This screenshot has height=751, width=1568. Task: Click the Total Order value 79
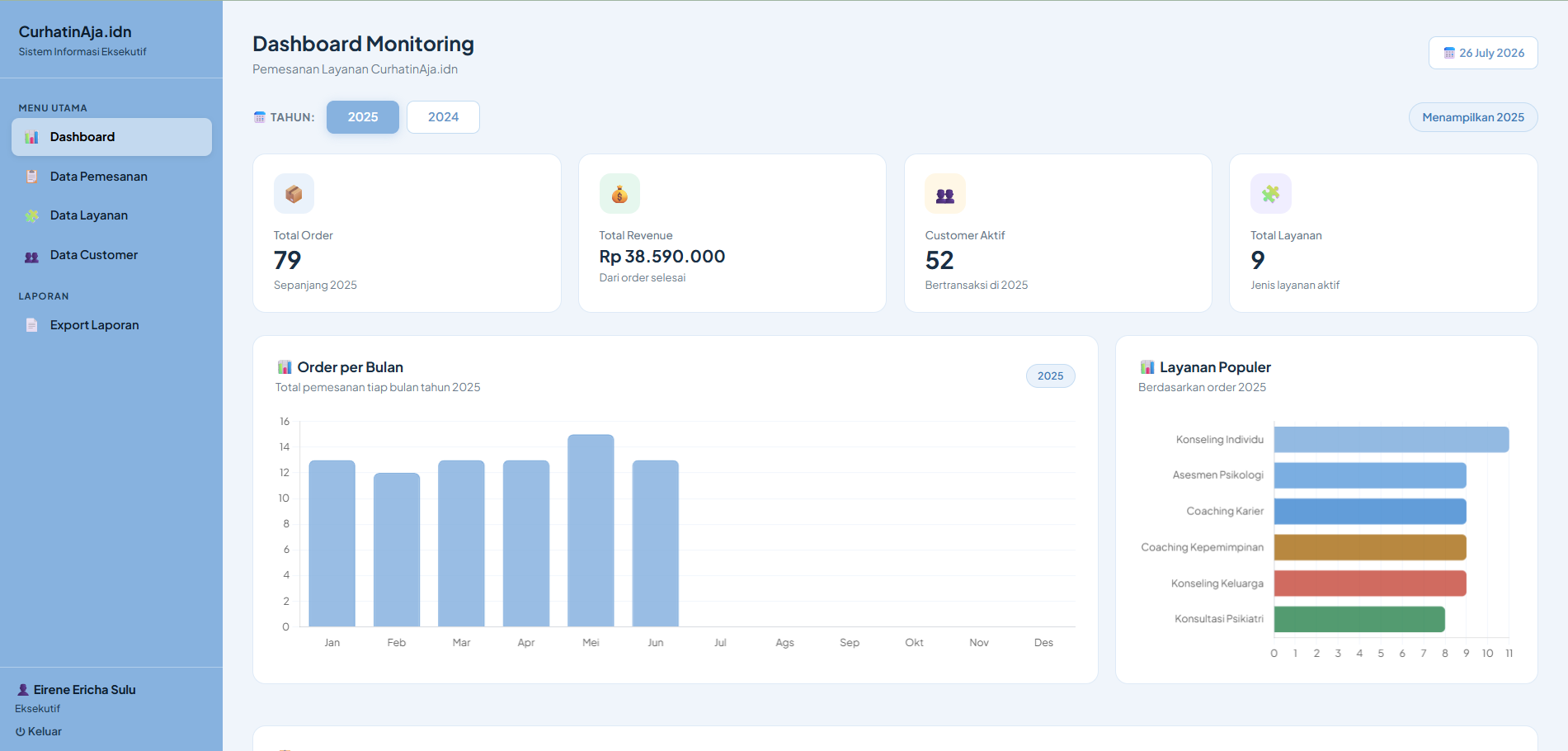coord(288,260)
